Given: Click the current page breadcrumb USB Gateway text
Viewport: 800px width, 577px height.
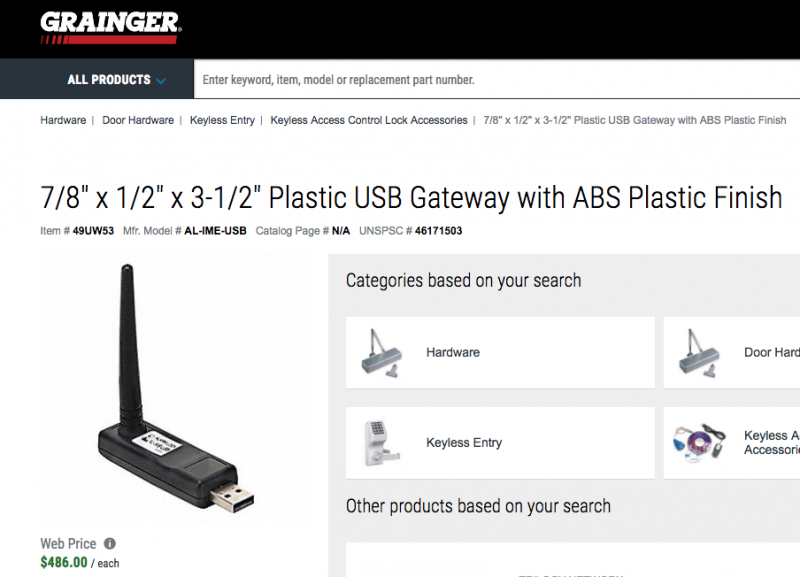Looking at the screenshot, I should [x=635, y=120].
